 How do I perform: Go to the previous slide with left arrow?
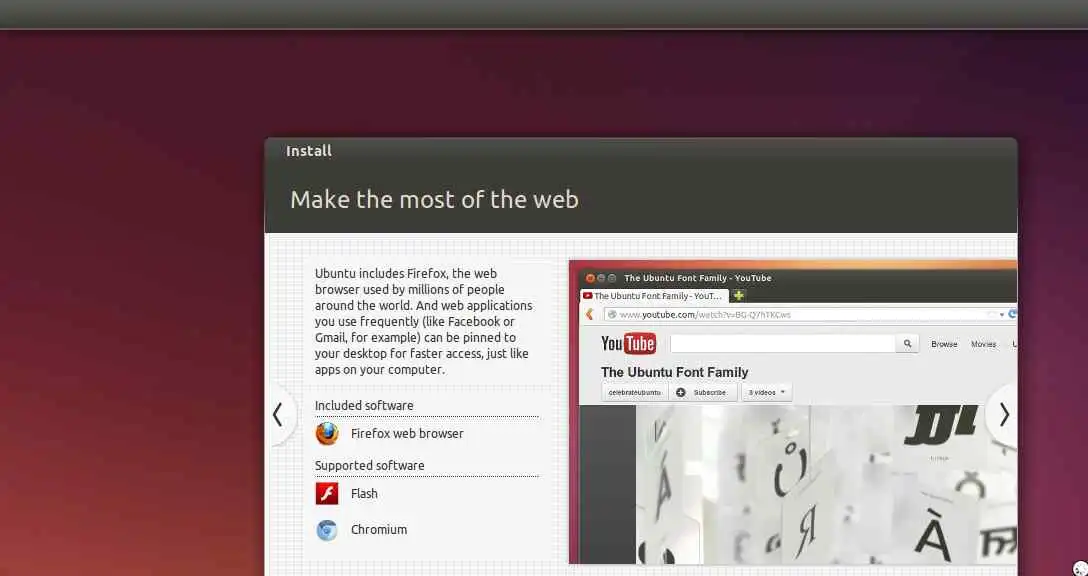point(278,415)
